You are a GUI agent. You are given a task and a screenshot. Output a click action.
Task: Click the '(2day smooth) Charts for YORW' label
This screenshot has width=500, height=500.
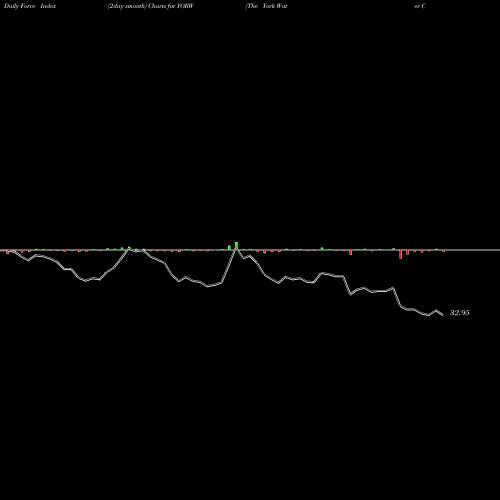tap(151, 6)
